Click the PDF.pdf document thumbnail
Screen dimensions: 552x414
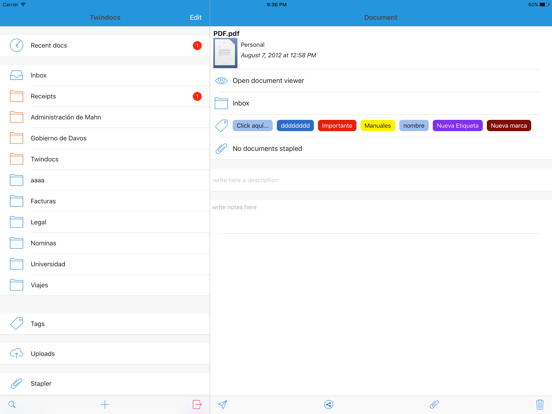225,53
